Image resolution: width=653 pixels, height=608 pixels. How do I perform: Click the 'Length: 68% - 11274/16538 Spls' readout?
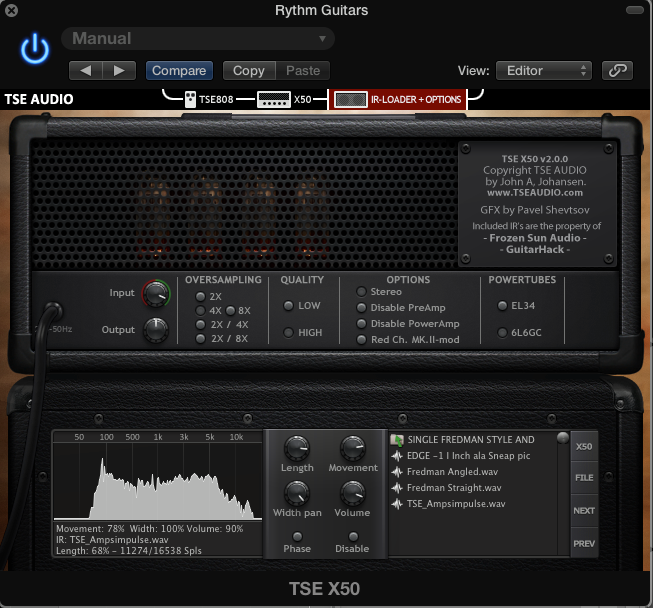[x=129, y=551]
